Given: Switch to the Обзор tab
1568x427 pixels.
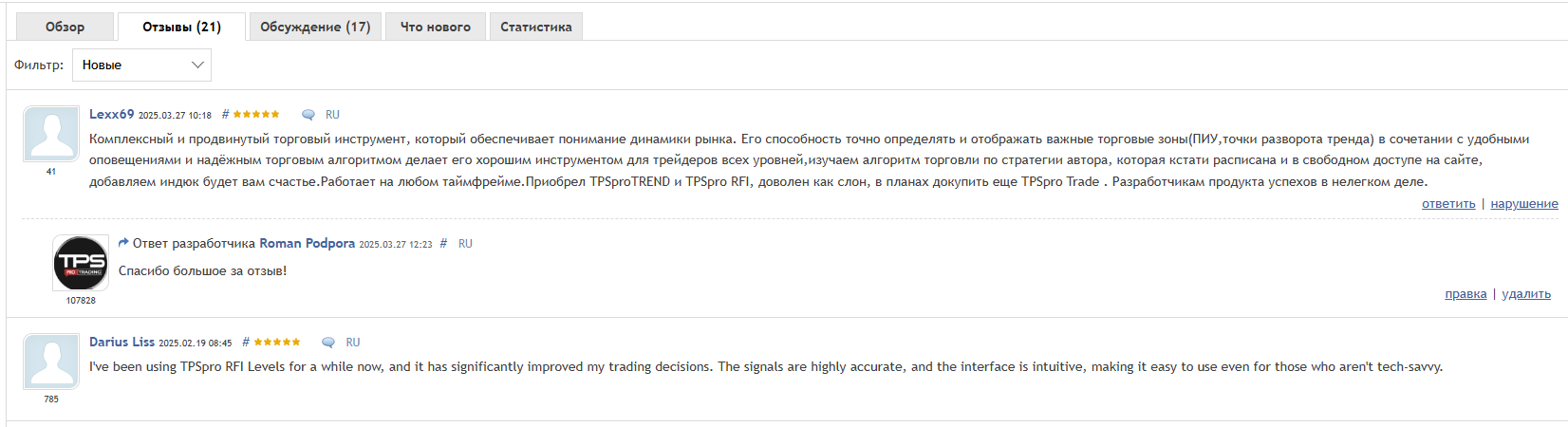Looking at the screenshot, I should 65,27.
